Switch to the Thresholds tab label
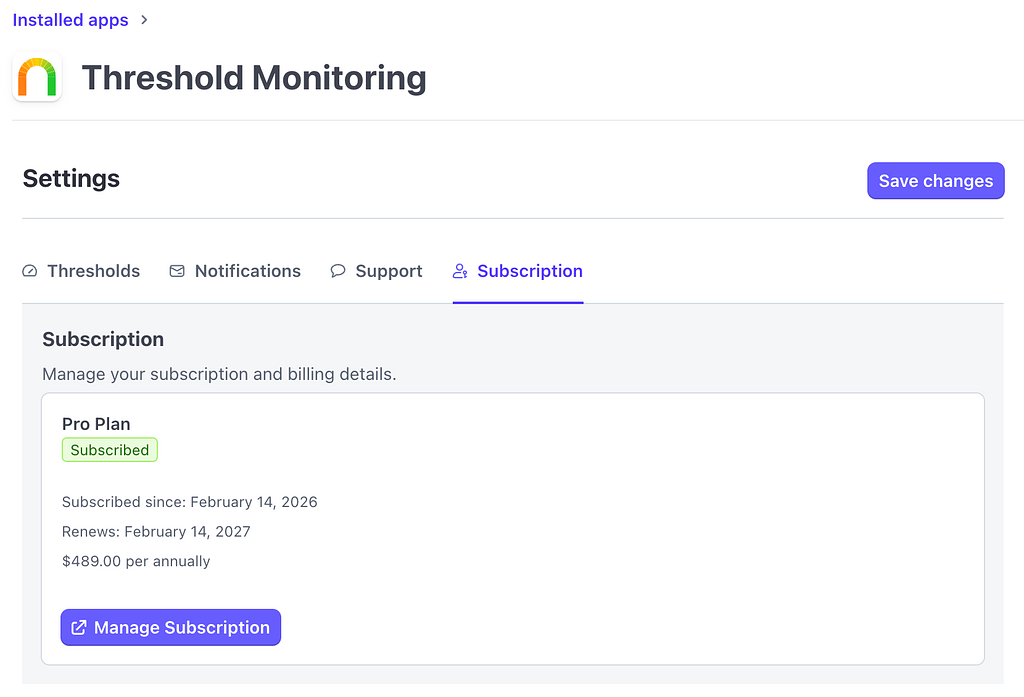 tap(93, 271)
